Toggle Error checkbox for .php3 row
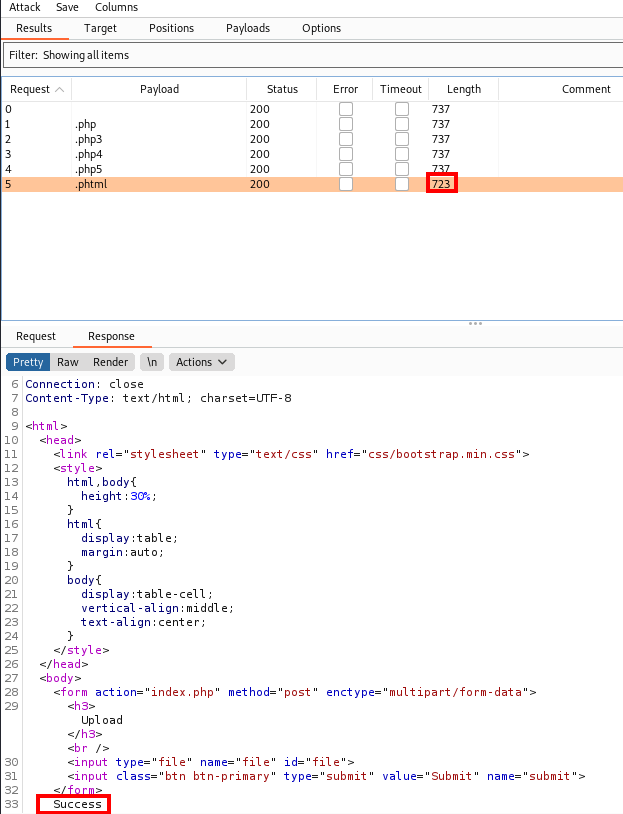The image size is (623, 814). pos(346,139)
